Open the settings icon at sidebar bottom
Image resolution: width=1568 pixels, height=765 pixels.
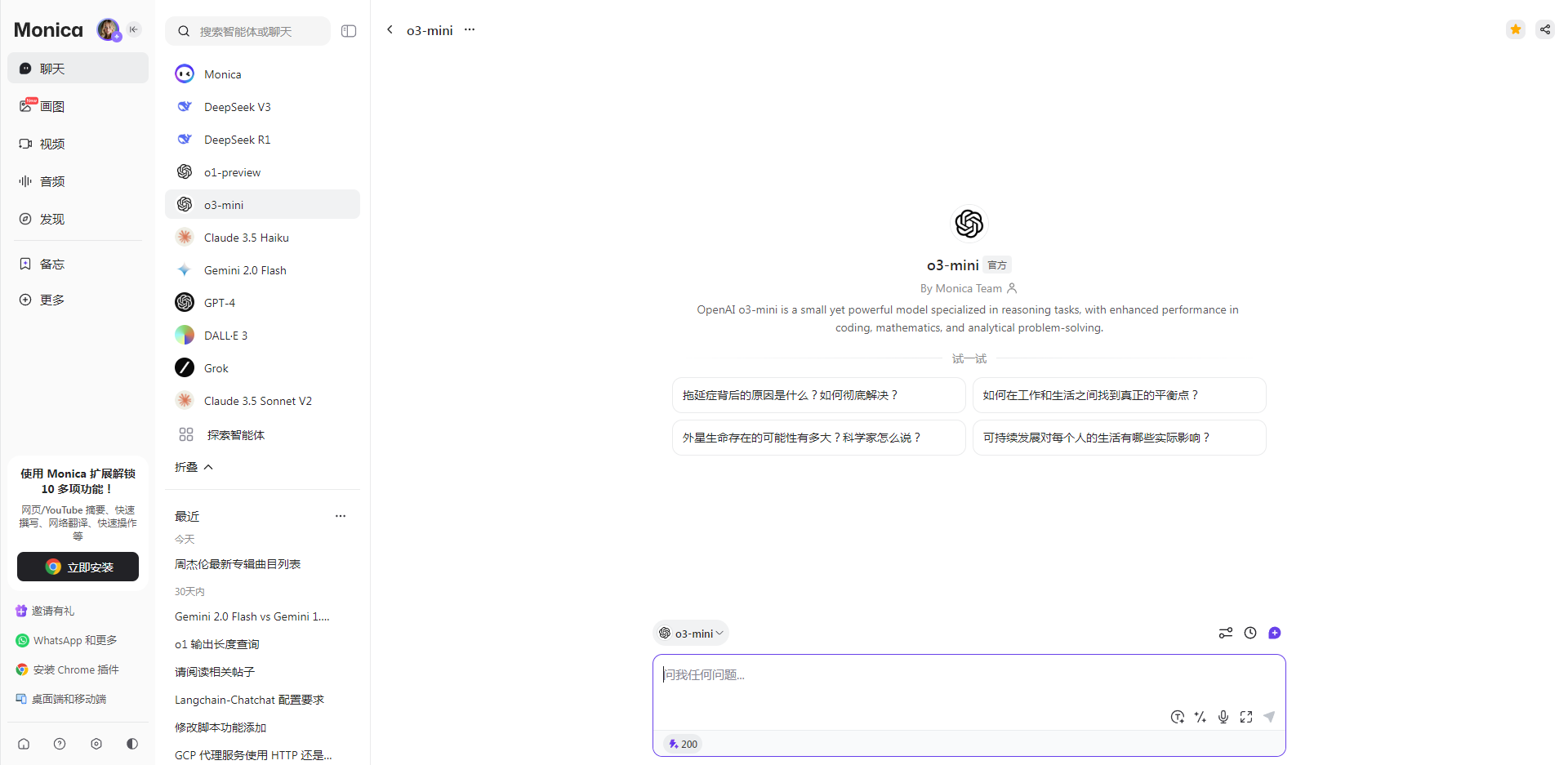tap(96, 744)
